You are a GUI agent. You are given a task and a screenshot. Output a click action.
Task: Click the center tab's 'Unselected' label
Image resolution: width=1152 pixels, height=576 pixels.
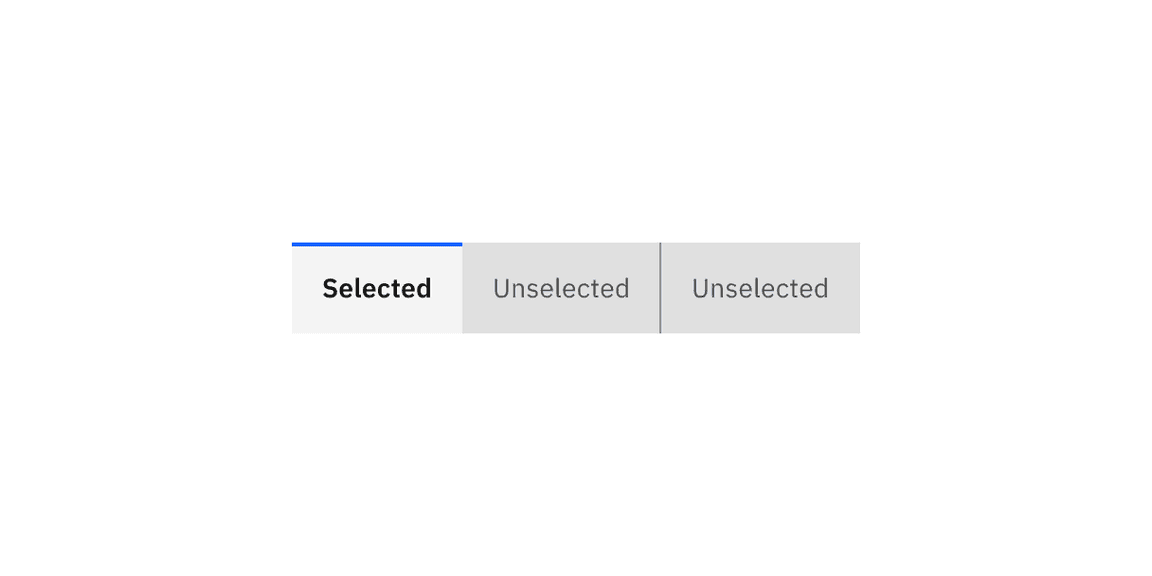coord(561,288)
